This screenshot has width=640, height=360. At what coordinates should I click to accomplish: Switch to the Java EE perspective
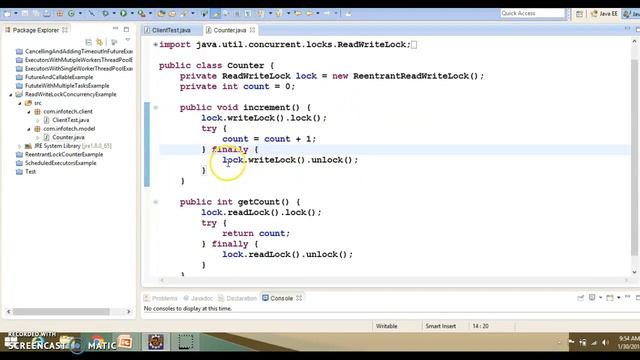604,14
